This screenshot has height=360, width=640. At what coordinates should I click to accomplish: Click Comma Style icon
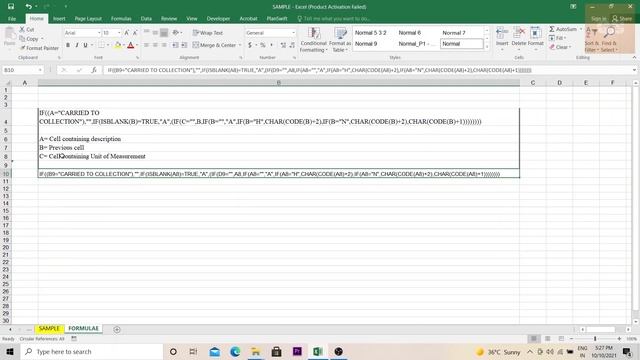coord(271,45)
